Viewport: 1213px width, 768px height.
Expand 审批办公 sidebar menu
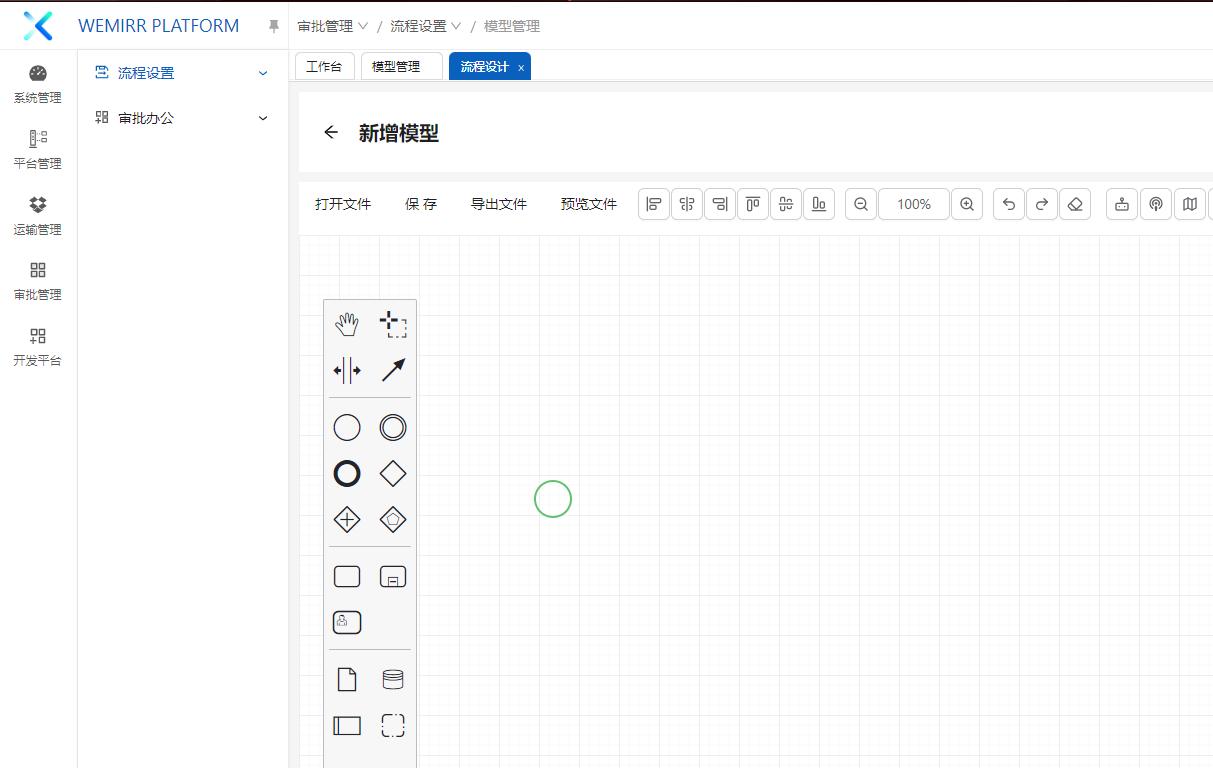182,118
